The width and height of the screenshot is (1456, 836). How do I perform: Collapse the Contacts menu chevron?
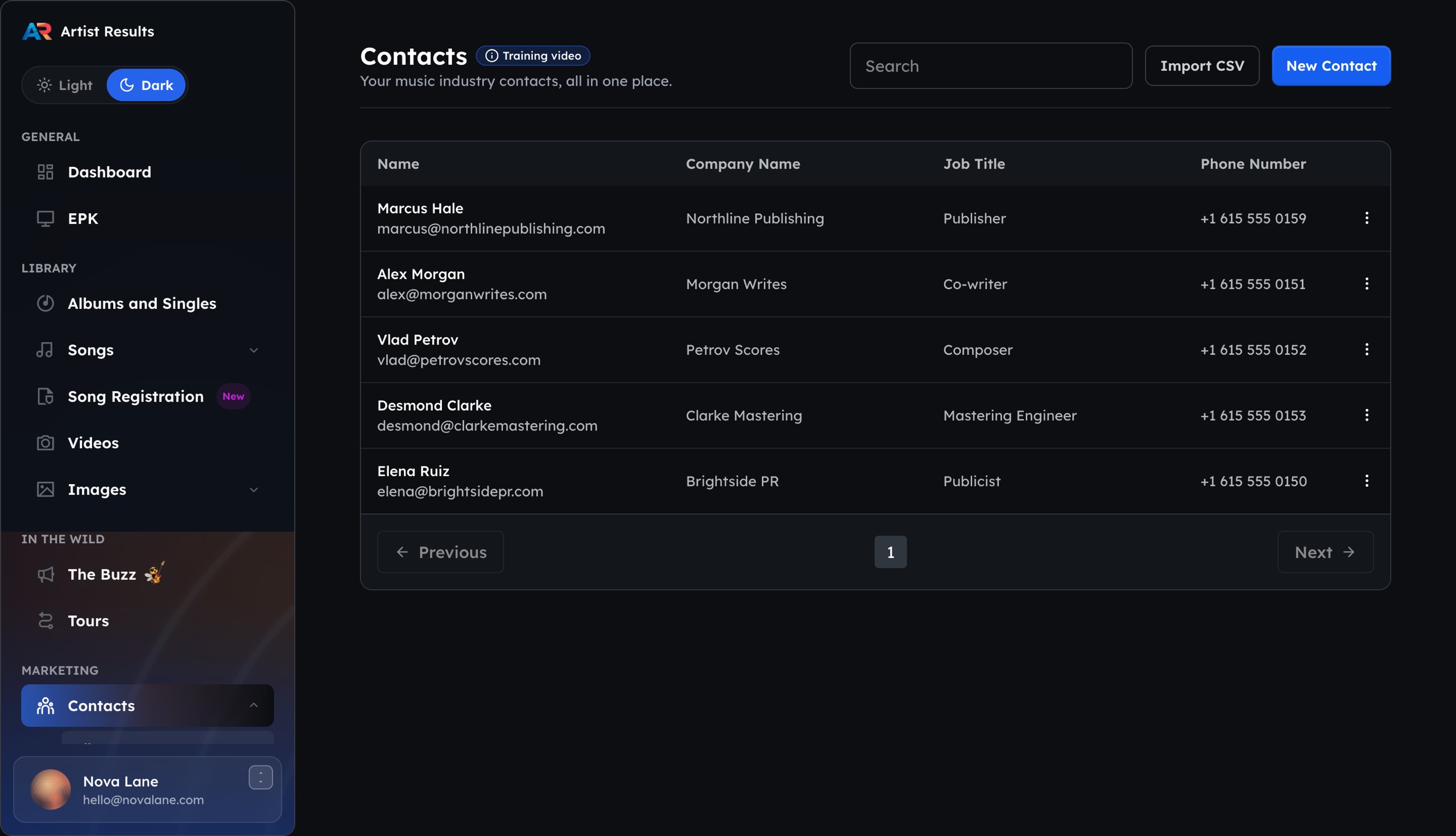pyautogui.click(x=253, y=705)
